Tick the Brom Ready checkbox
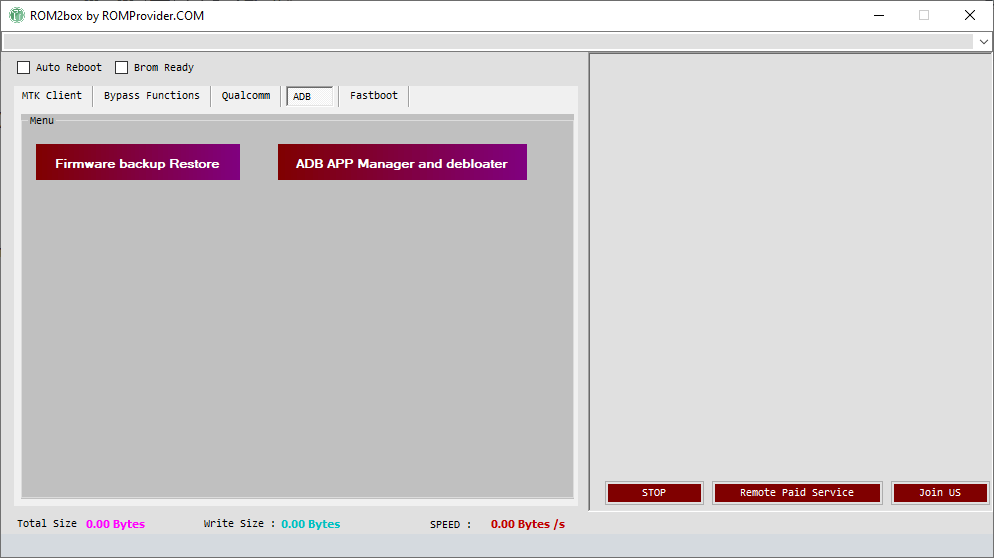The height and width of the screenshot is (558, 994). pyautogui.click(x=121, y=67)
